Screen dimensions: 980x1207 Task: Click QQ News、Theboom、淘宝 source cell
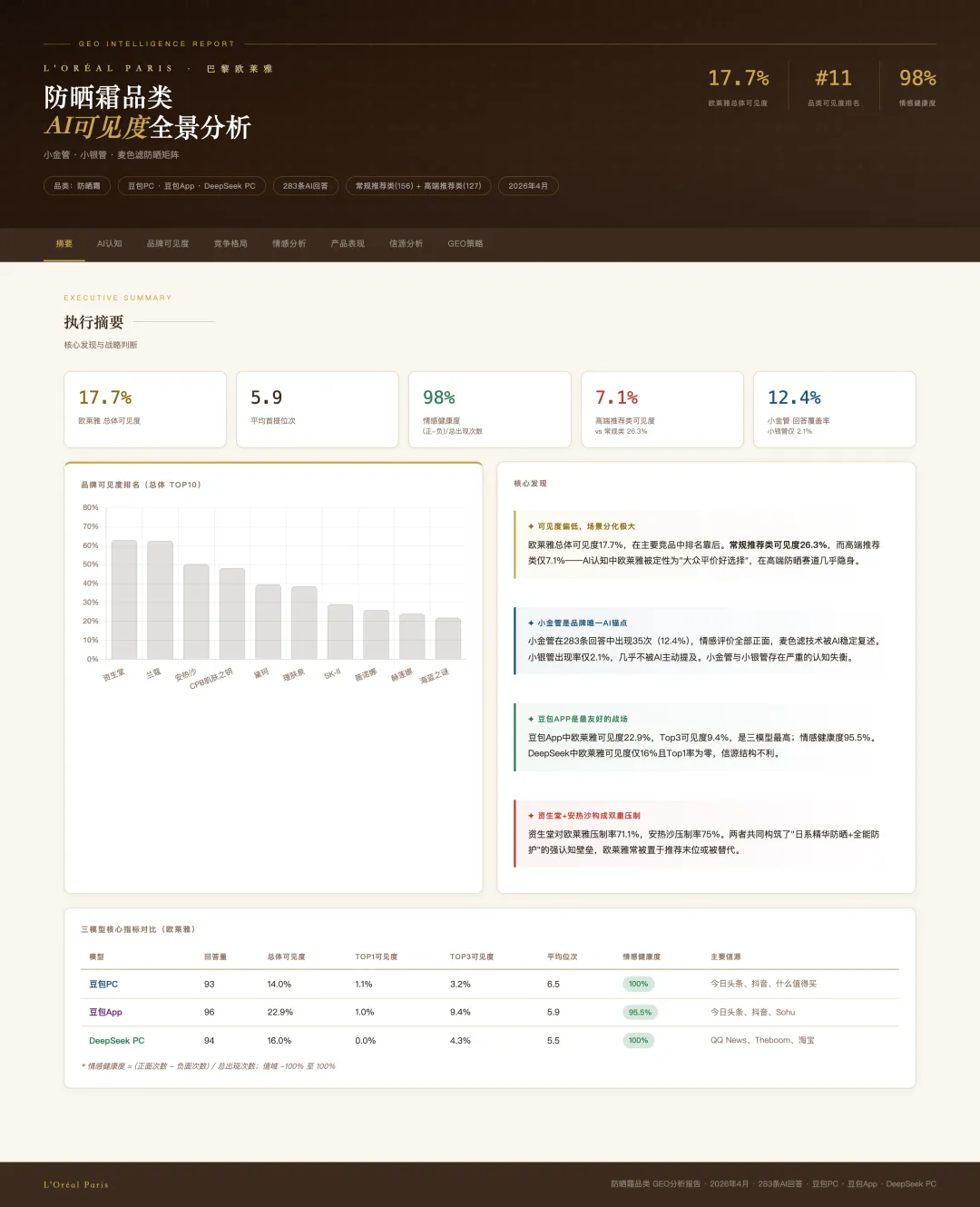point(762,1041)
